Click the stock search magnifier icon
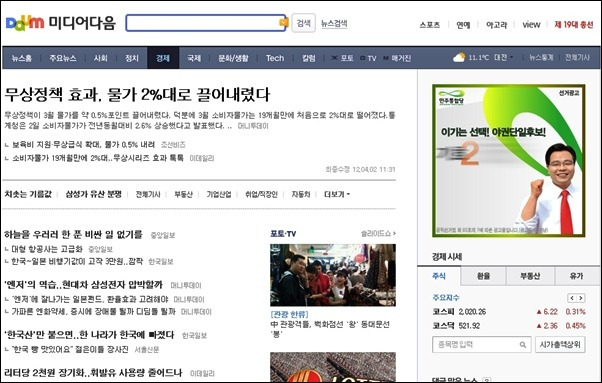Image resolution: width=602 pixels, height=383 pixels. (523, 345)
